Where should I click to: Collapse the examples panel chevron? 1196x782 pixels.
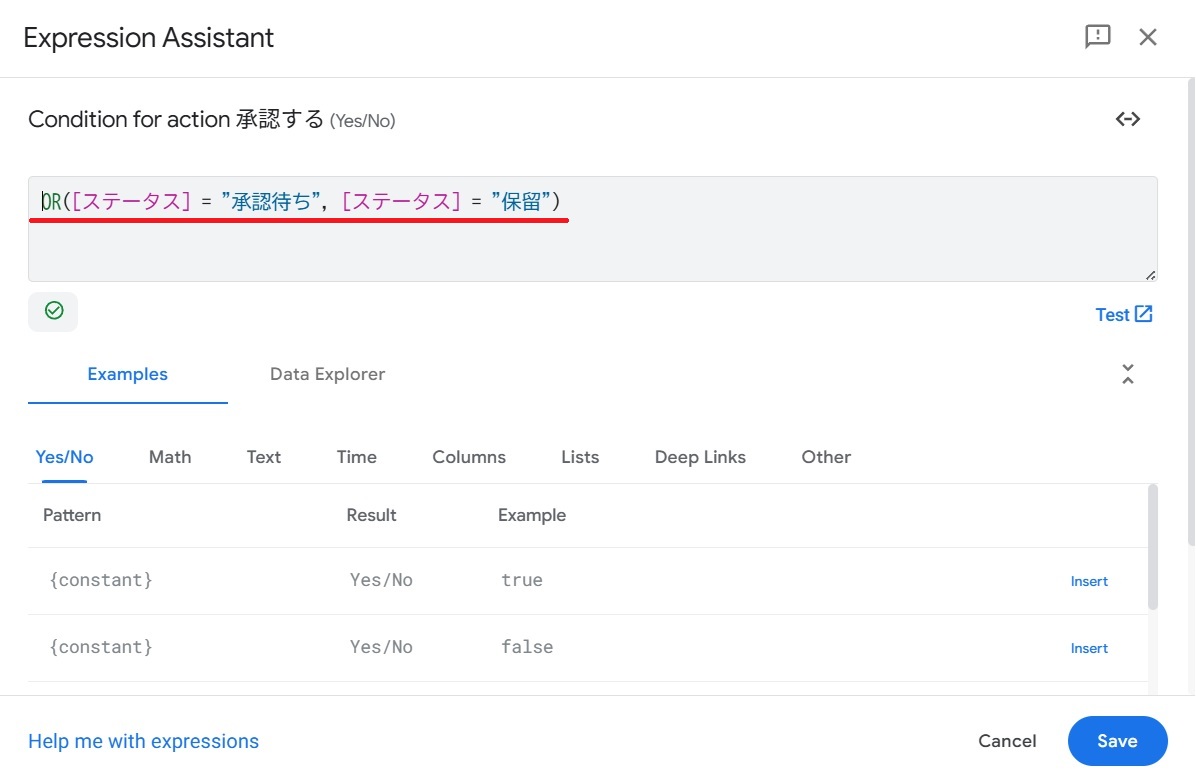tap(1128, 374)
